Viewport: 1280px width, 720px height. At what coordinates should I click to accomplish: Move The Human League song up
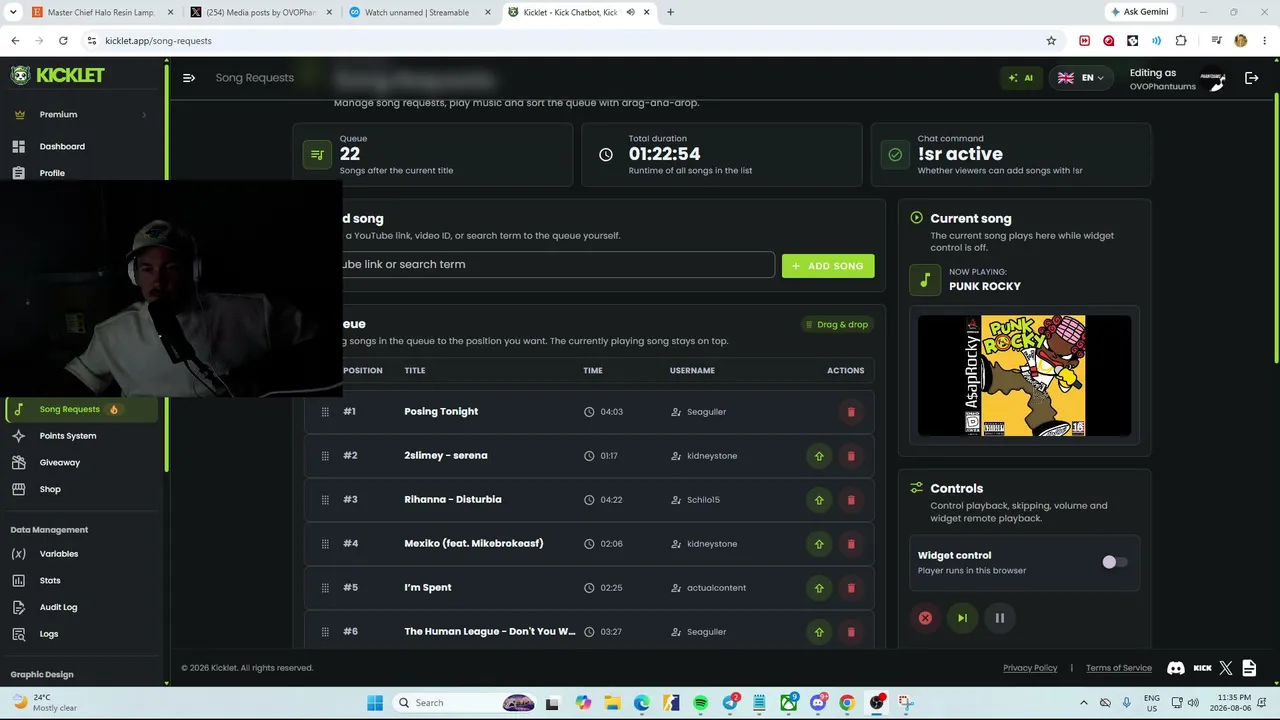[x=819, y=632]
